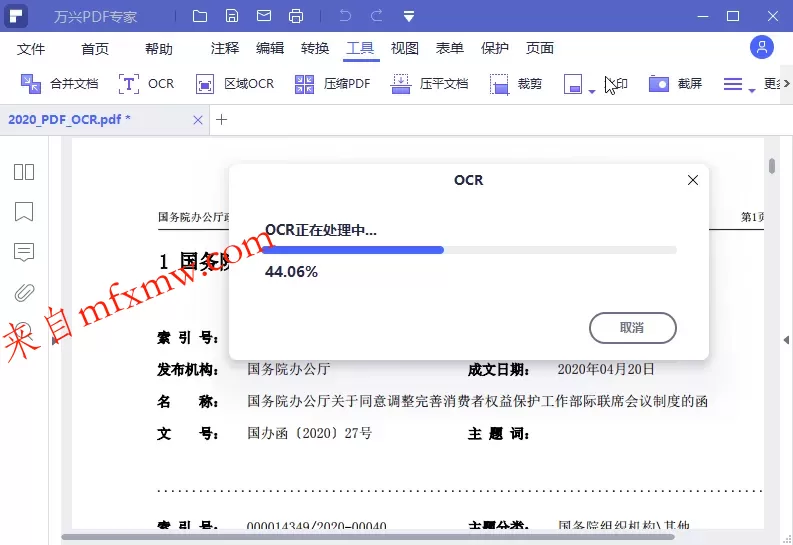Select the 工具 ribbon tab
Viewport: 793px width, 545px height.
coord(360,48)
